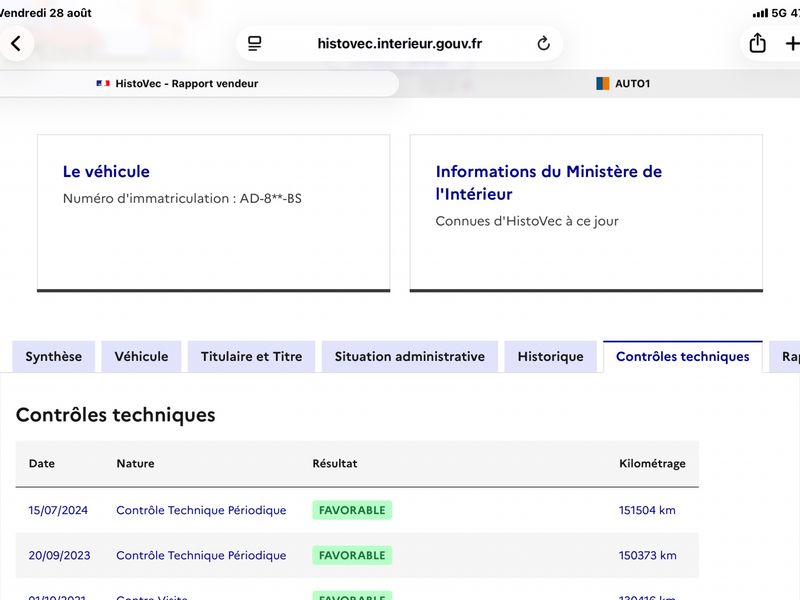Click the Le véhicule card title

(x=106, y=171)
